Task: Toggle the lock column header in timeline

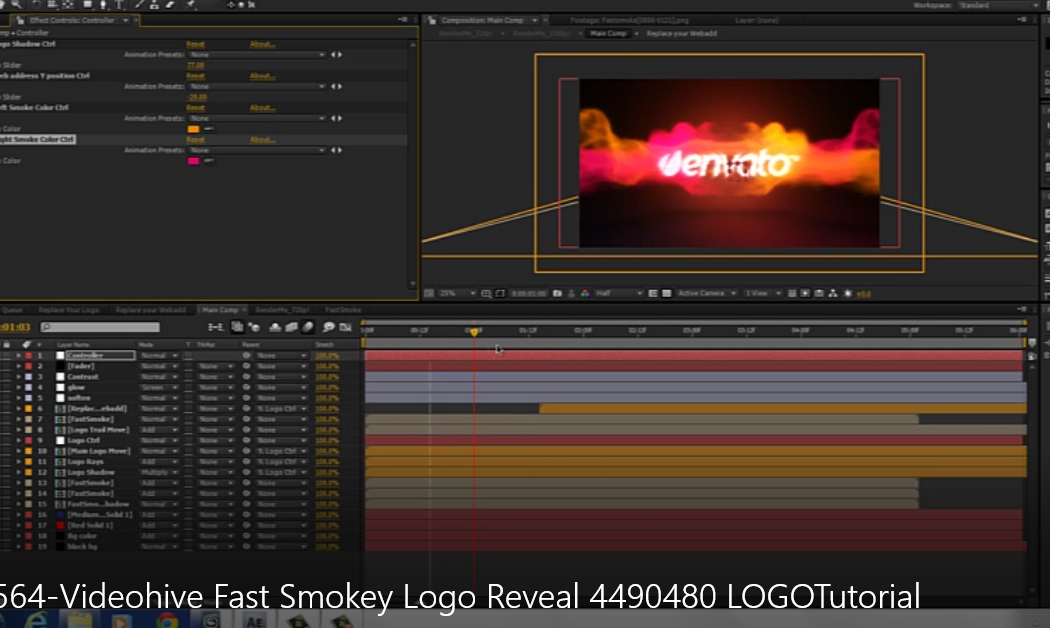Action: pos(7,345)
